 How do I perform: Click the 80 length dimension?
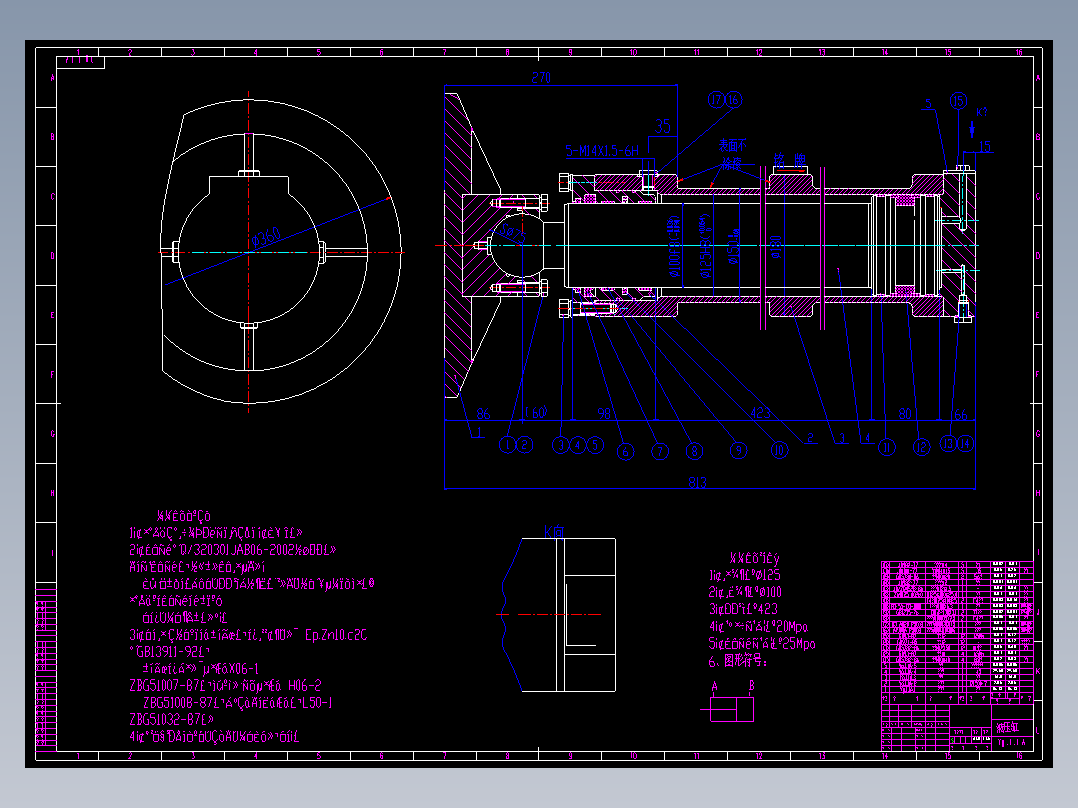[x=905, y=413]
